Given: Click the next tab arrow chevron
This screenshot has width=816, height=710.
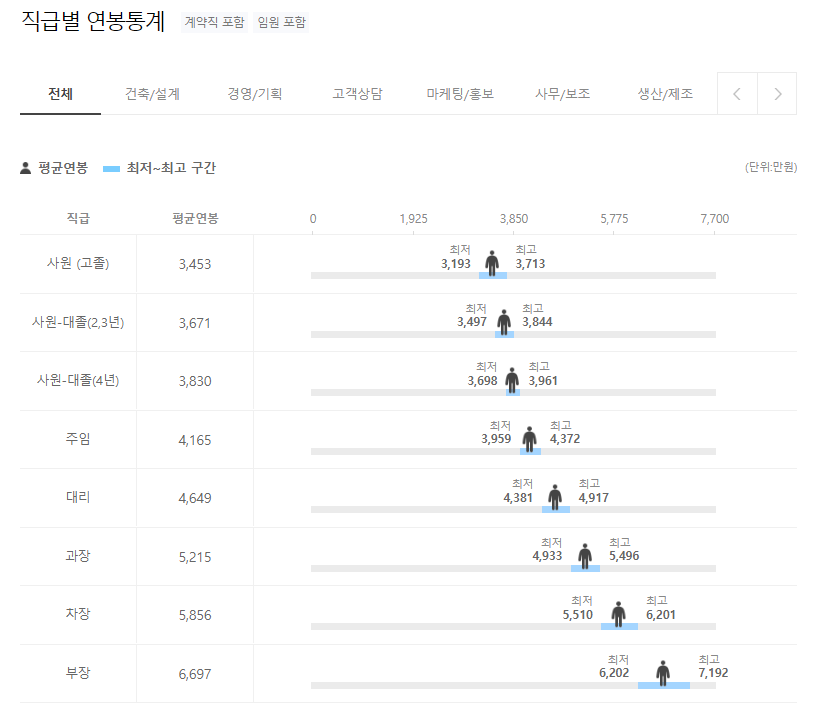Looking at the screenshot, I should (777, 94).
